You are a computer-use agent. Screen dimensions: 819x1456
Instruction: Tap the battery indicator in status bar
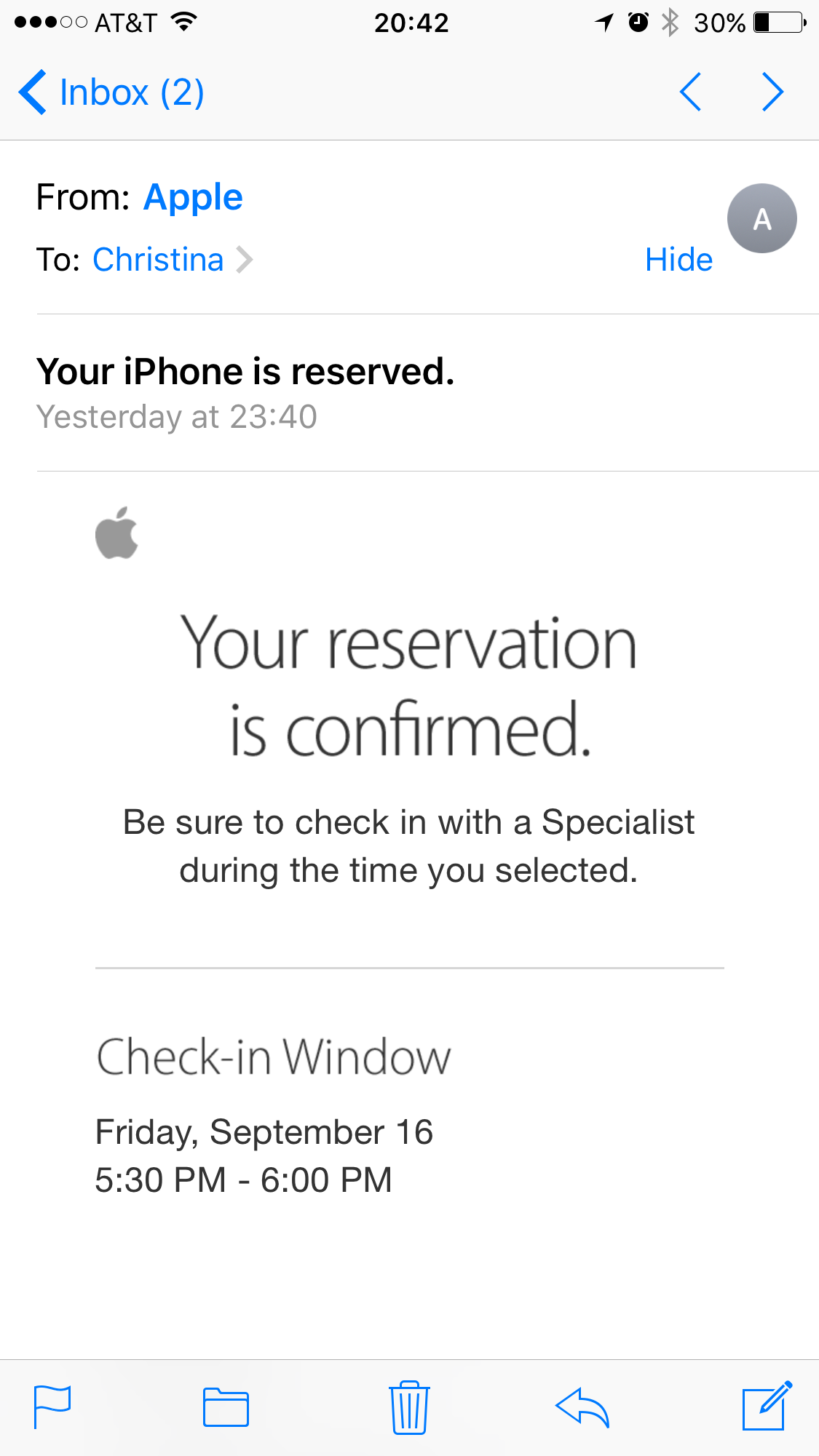tap(780, 23)
